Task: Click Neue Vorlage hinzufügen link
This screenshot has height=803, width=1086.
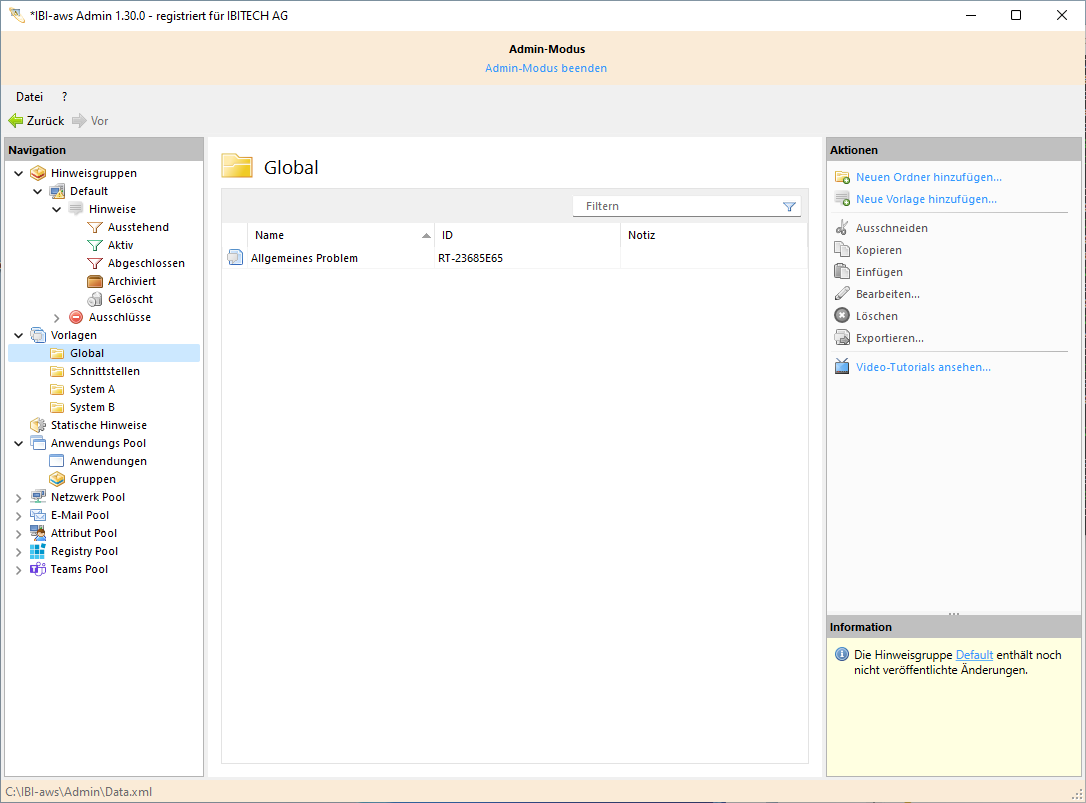Action: (x=925, y=199)
